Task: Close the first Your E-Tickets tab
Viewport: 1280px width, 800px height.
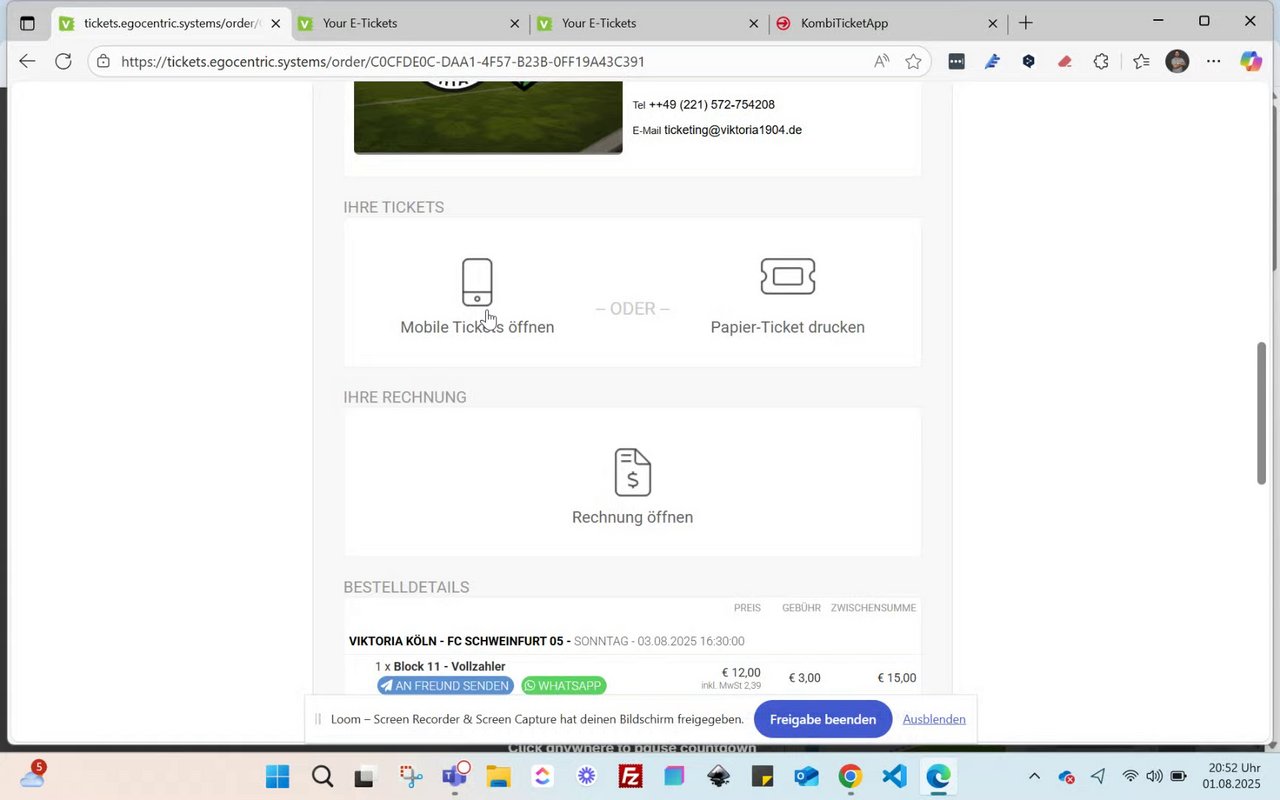Action: [515, 23]
